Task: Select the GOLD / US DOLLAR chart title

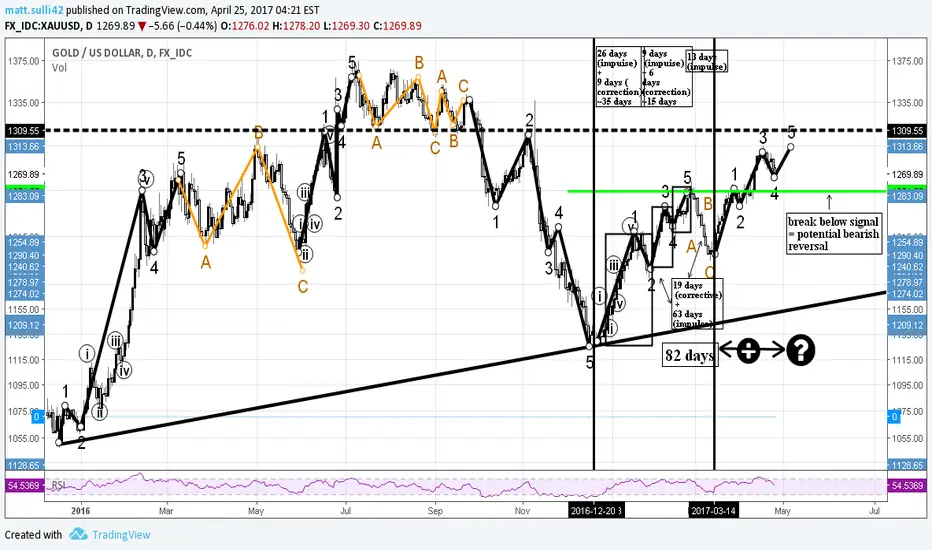Action: click(x=122, y=53)
